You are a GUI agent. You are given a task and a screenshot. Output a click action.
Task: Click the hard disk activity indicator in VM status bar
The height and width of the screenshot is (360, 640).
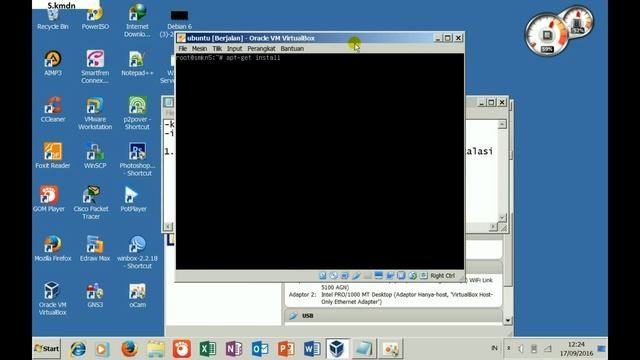(322, 276)
